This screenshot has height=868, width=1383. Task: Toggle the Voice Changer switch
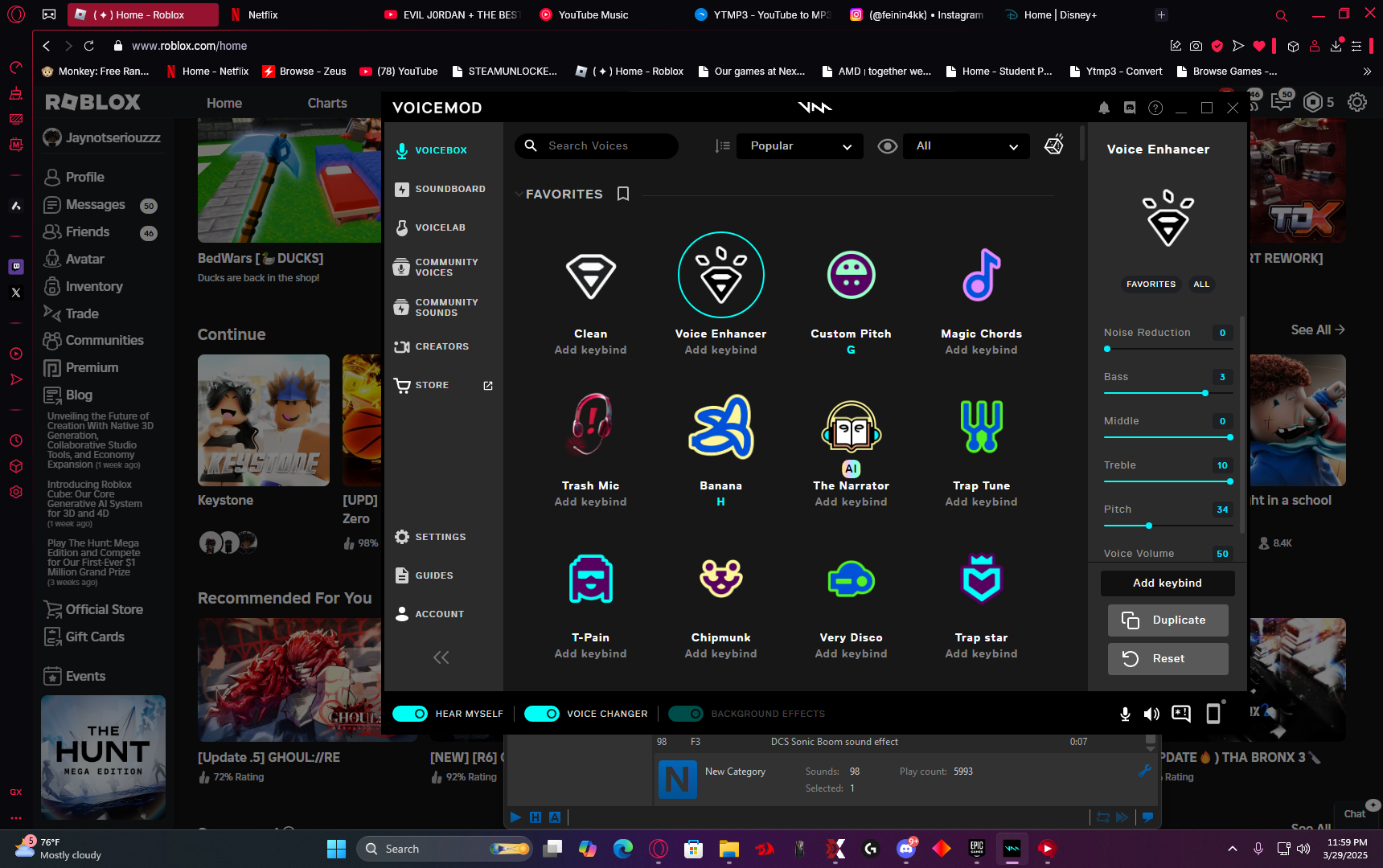542,714
